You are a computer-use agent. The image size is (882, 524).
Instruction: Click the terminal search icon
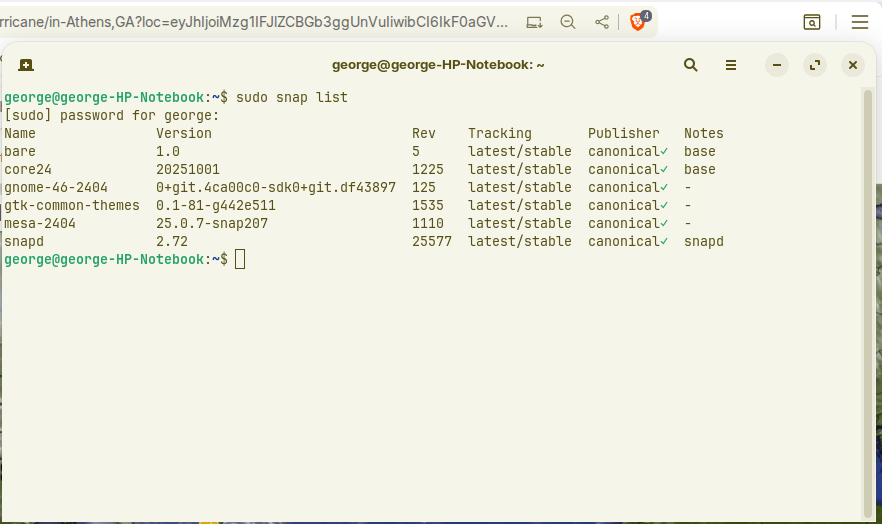(691, 65)
